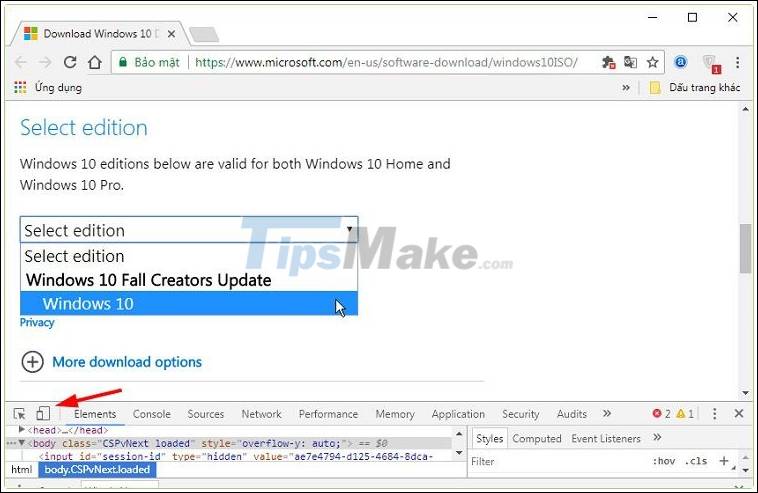Open the DevTools customize three-dot menu

[x=714, y=413]
